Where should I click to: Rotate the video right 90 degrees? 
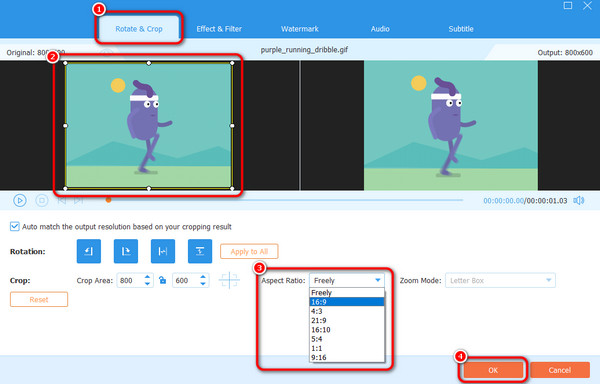126,251
